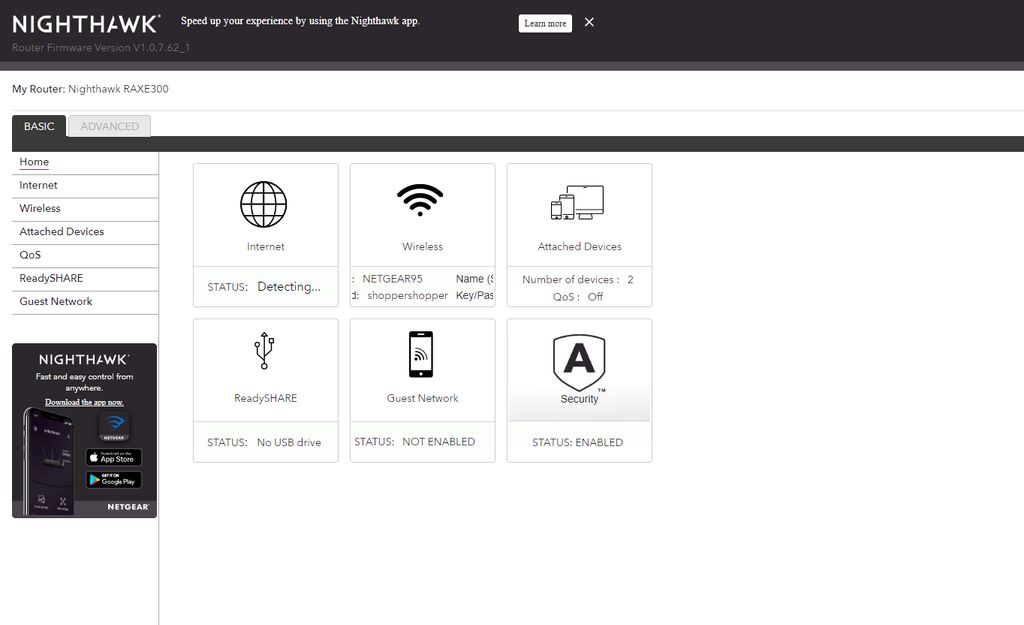Open the ReadySHARE USB icon
The image size is (1024, 625).
pos(264,351)
